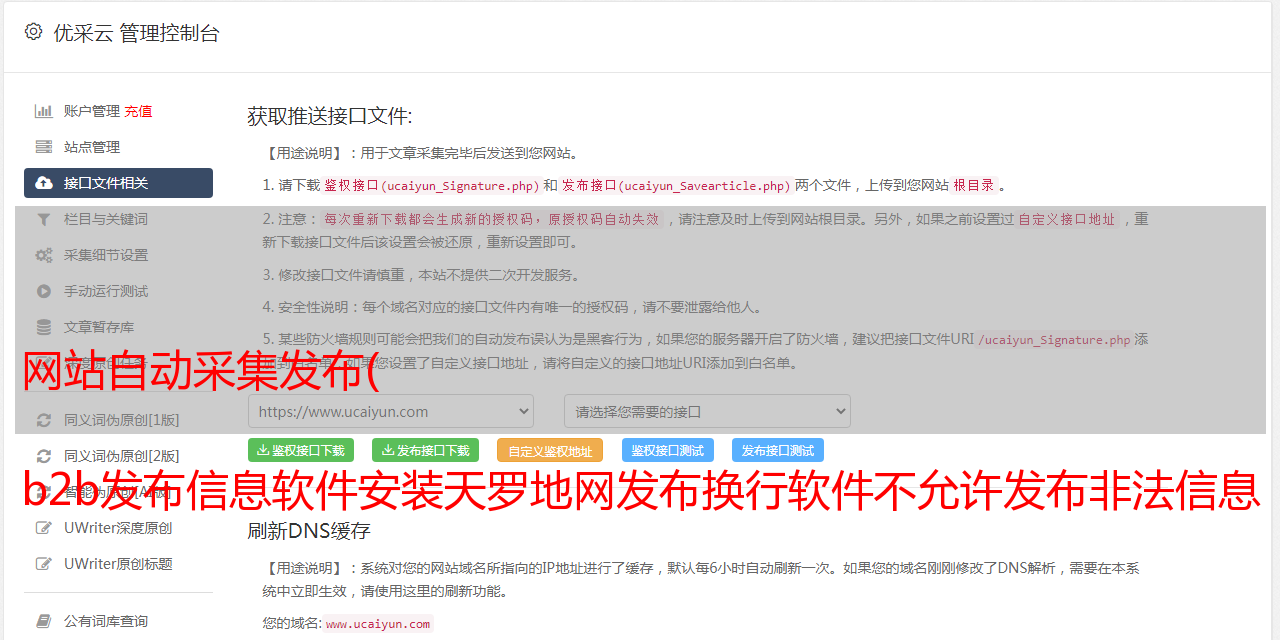Open the 自定义鉴权地址 button
This screenshot has height=640, width=1280.
click(550, 450)
